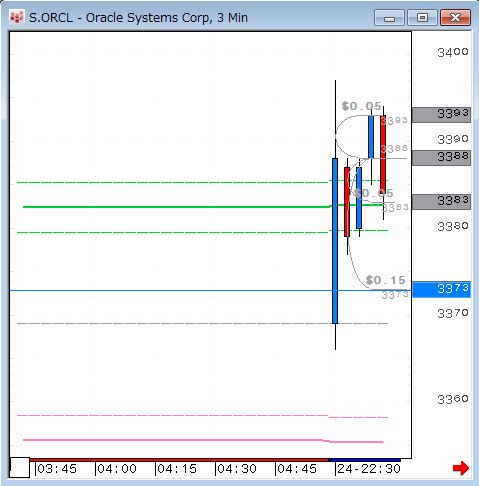Image resolution: width=479 pixels, height=486 pixels.
Task: Click the 04:00 time axis label
Action: pyautogui.click(x=117, y=469)
